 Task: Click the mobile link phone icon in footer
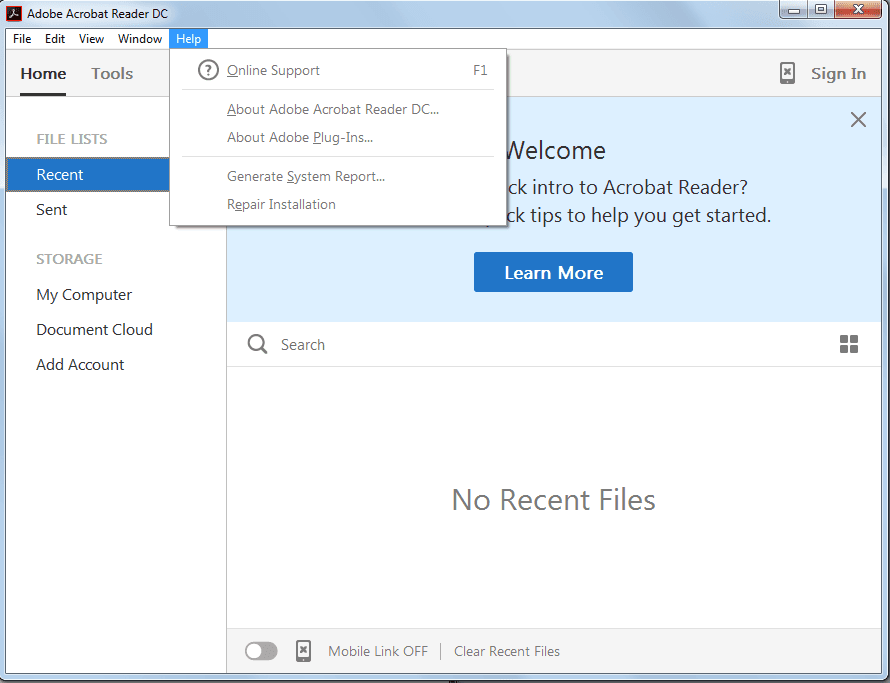[x=304, y=651]
